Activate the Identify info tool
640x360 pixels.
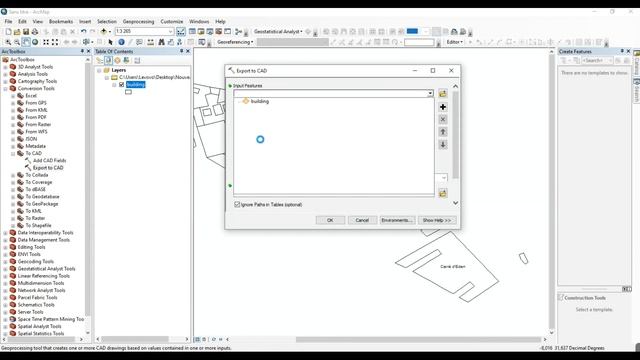pos(121,42)
